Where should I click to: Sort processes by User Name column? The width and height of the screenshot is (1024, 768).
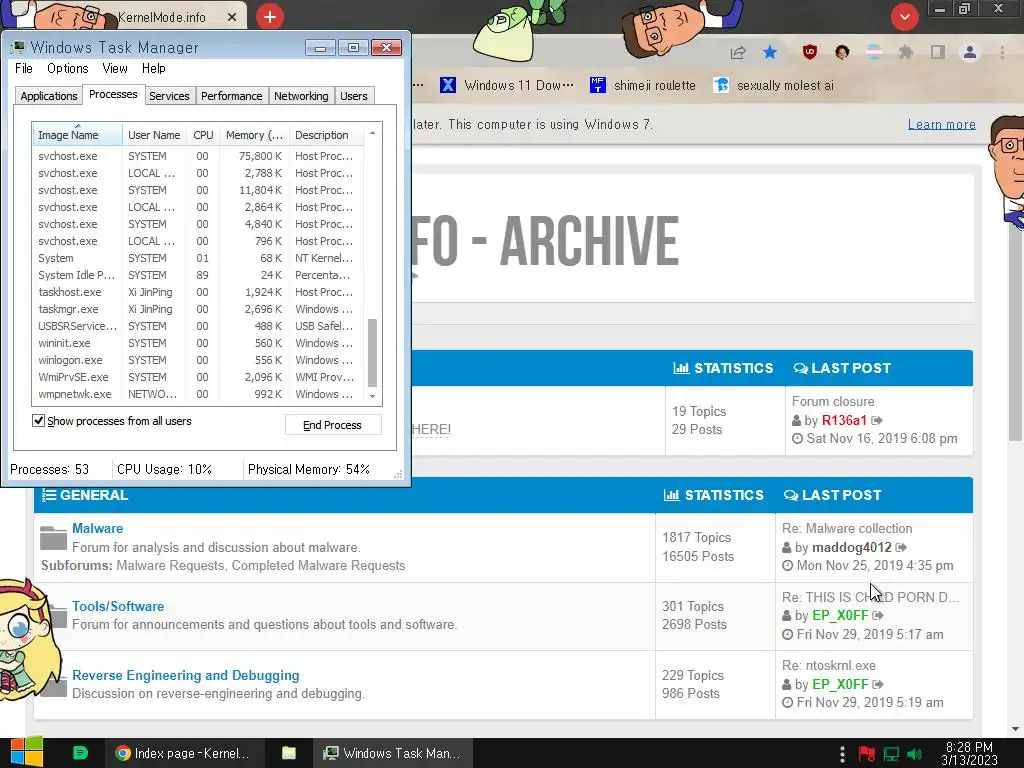point(154,135)
